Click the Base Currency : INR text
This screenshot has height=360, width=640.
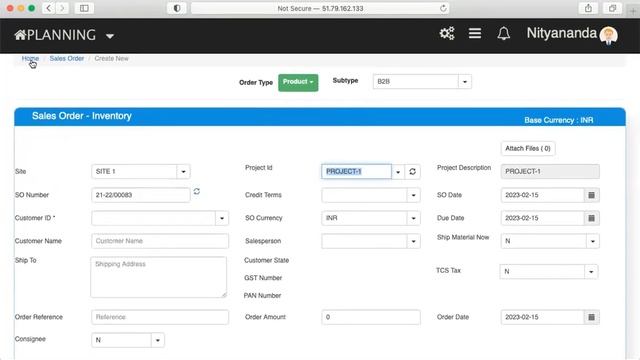(x=558, y=120)
